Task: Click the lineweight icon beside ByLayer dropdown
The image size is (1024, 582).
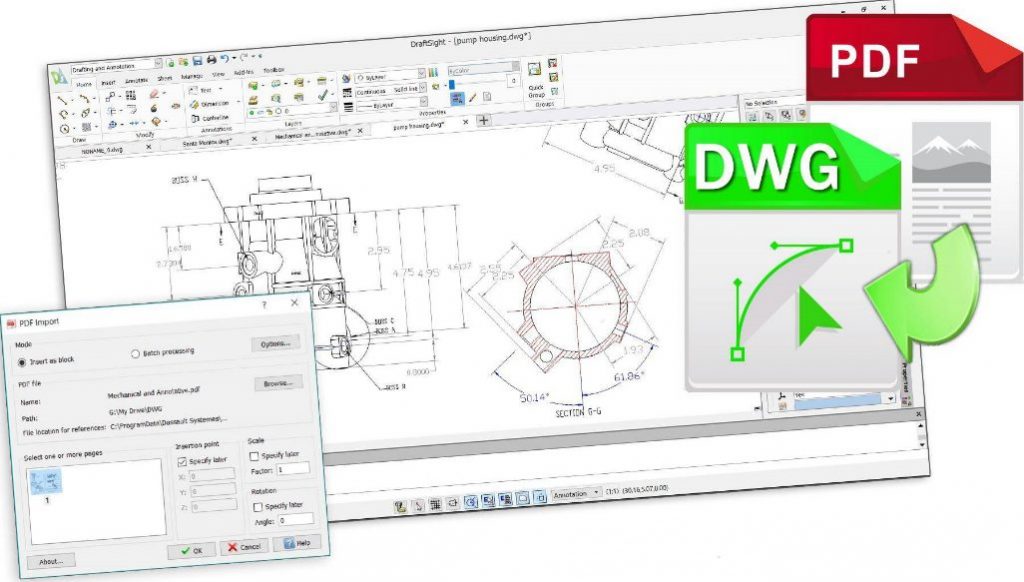Action: coord(348,107)
